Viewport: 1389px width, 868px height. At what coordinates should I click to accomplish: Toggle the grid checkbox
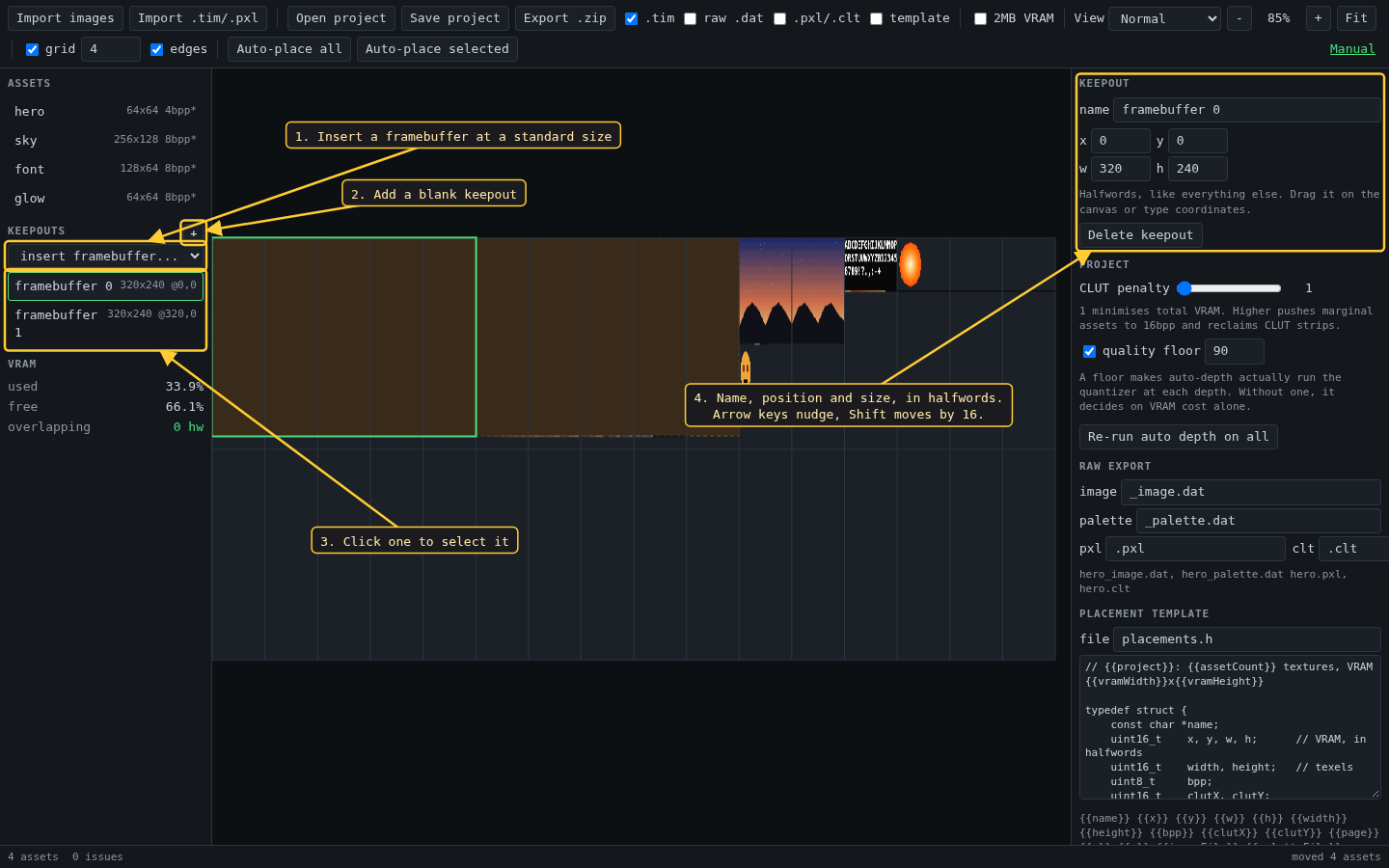click(32, 49)
